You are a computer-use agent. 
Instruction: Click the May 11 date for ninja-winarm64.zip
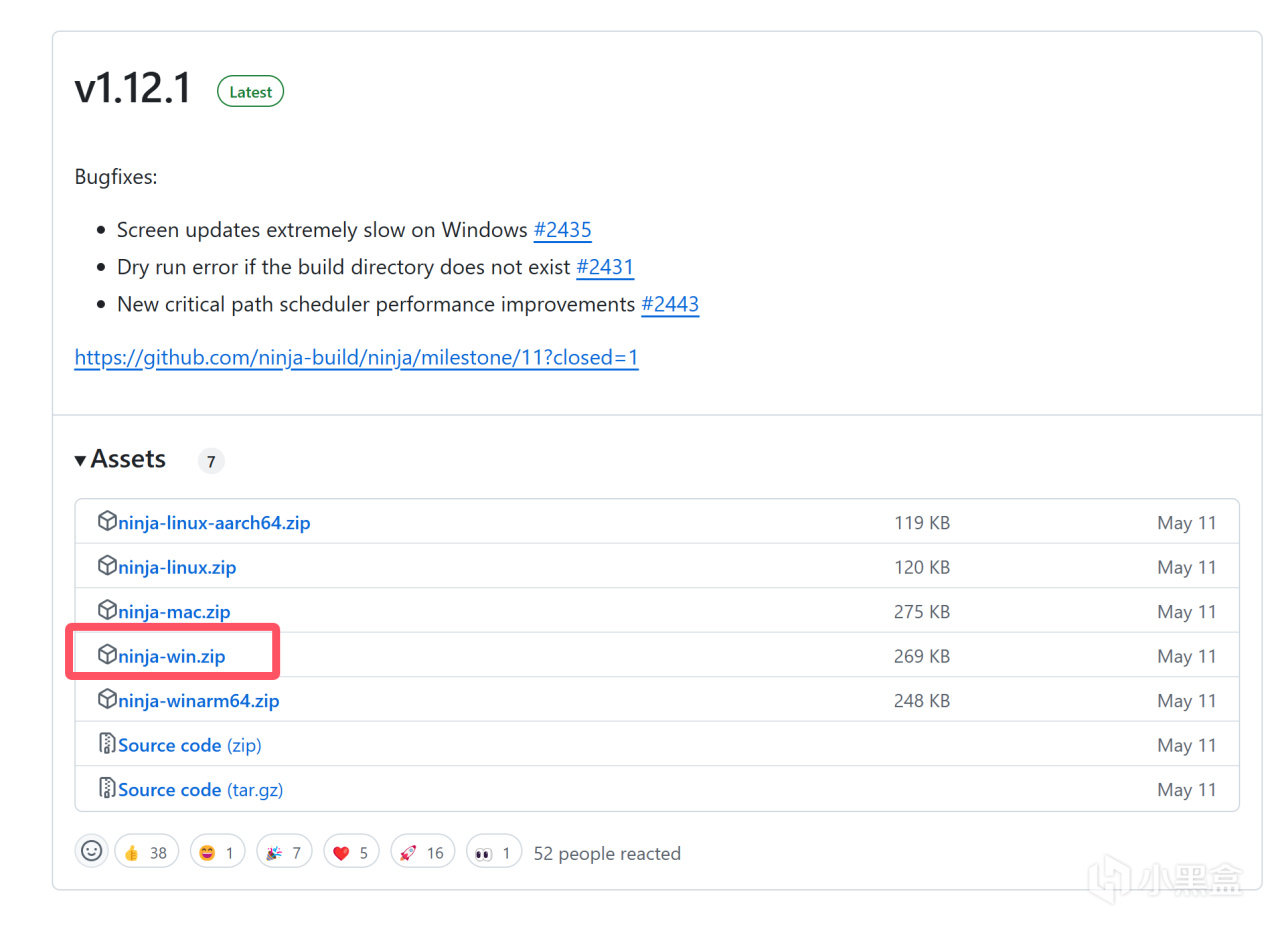1187,701
